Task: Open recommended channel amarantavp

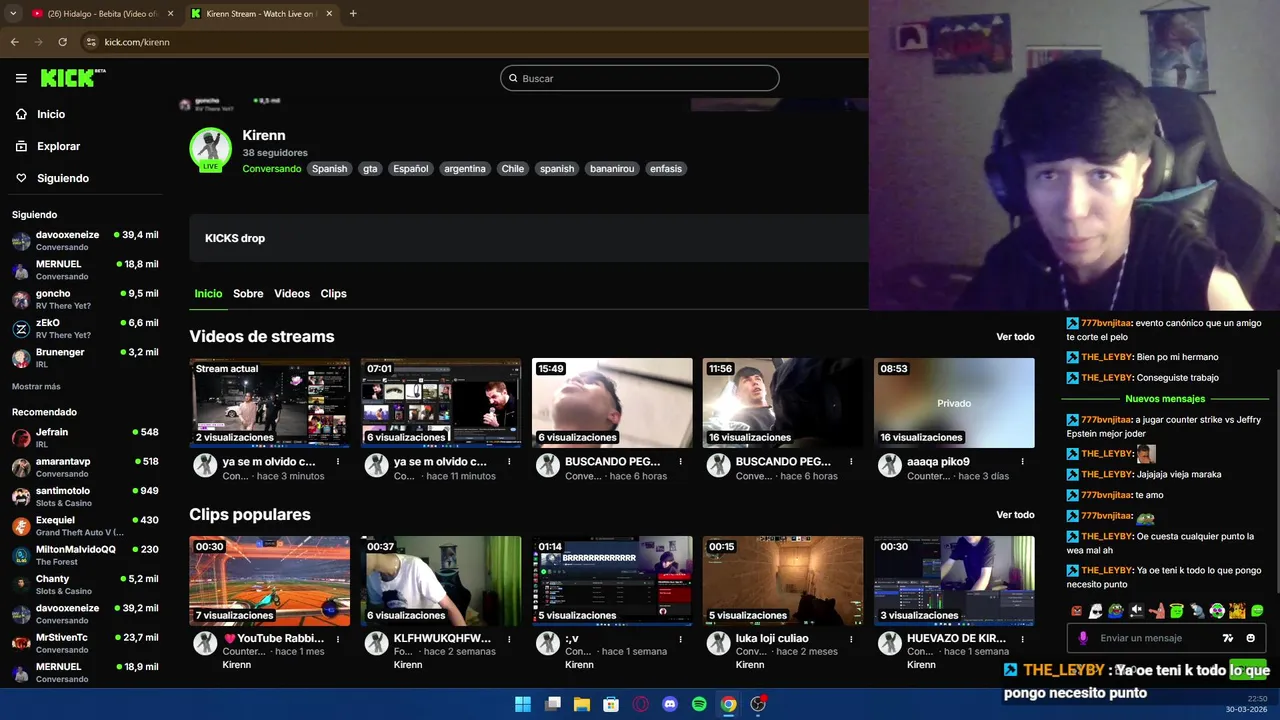Action: coord(85,467)
